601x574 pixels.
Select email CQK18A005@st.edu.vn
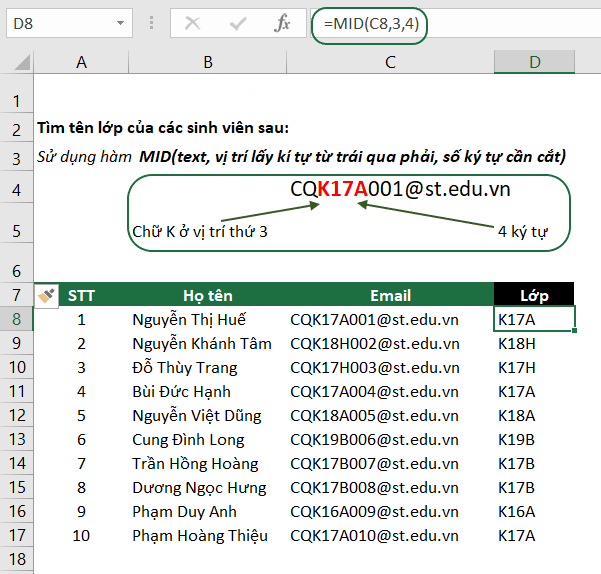390,415
